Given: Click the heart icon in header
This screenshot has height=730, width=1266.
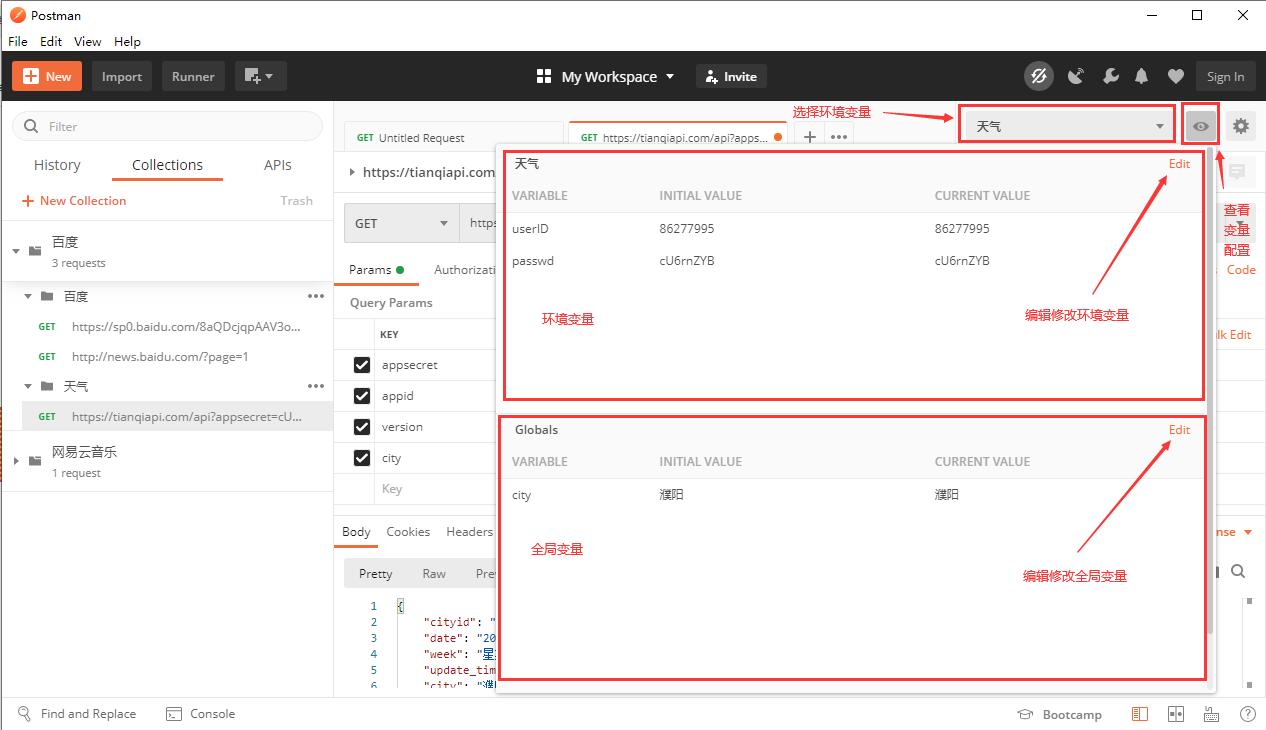Looking at the screenshot, I should click(1176, 76).
